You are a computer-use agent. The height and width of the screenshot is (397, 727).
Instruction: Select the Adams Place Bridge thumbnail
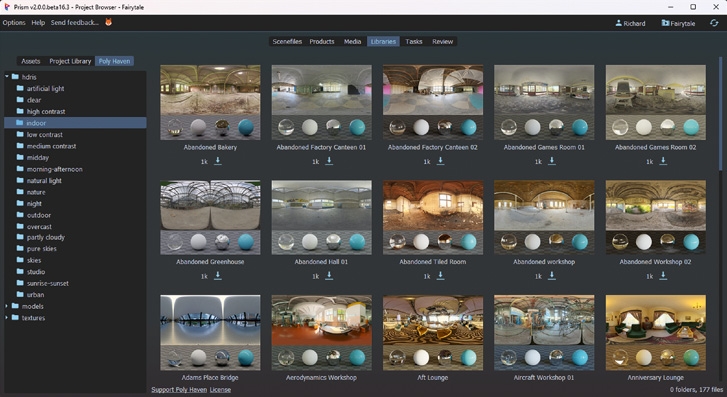point(210,333)
